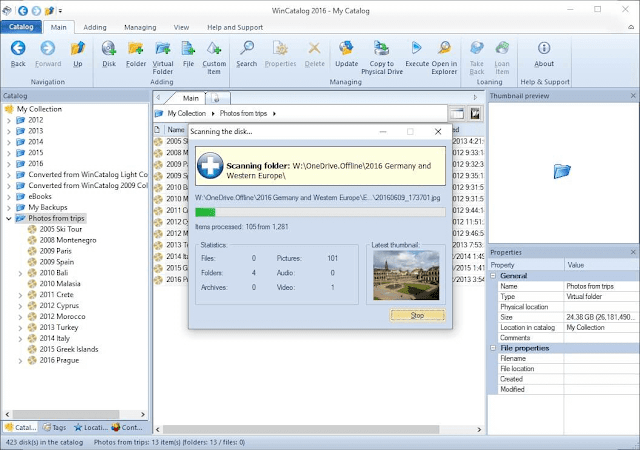Switch list view mode icon beside breadcrumb
Image resolution: width=640 pixels, height=450 pixels.
click(458, 114)
